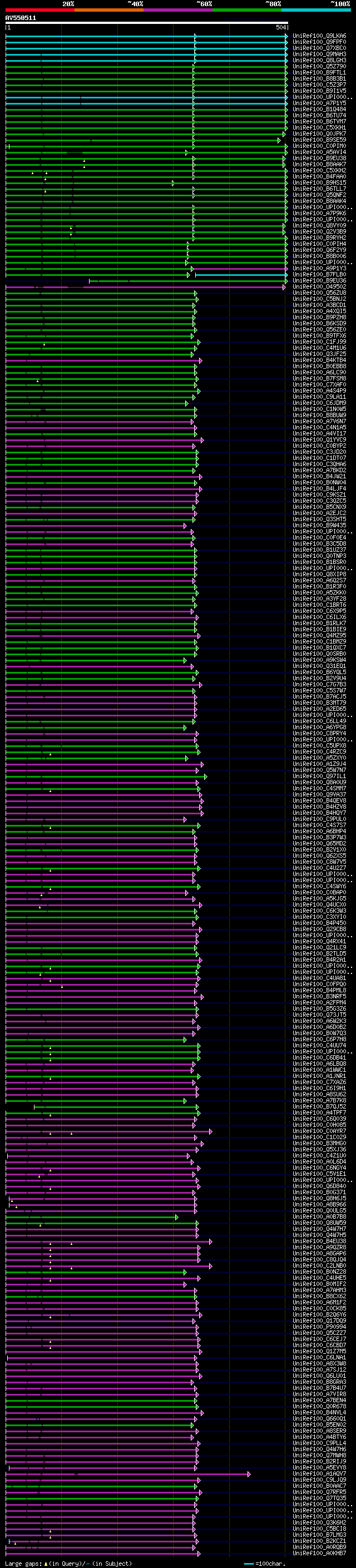
Task: Open hit UniRef100_Q9MAH3
Action: pyautogui.click(x=319, y=54)
